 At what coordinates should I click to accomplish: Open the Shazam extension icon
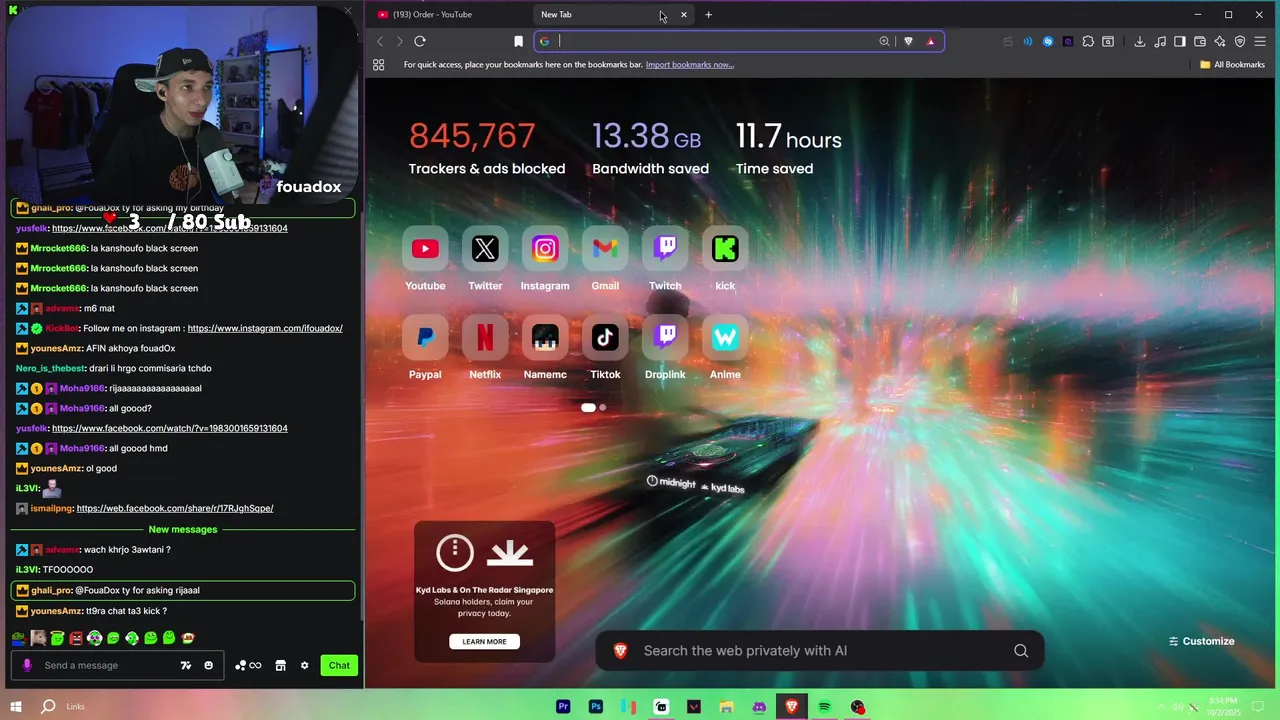pos(1048,41)
